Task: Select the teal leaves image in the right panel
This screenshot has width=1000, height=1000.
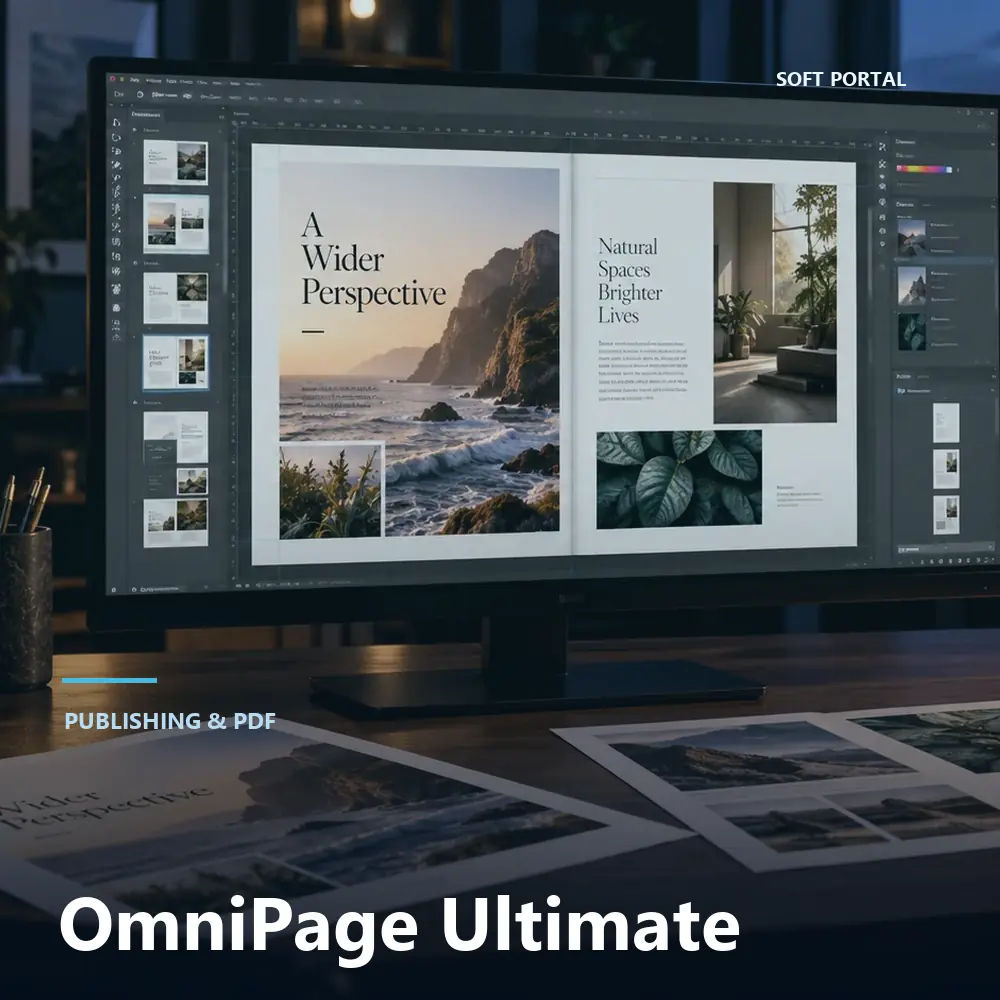Action: click(911, 331)
